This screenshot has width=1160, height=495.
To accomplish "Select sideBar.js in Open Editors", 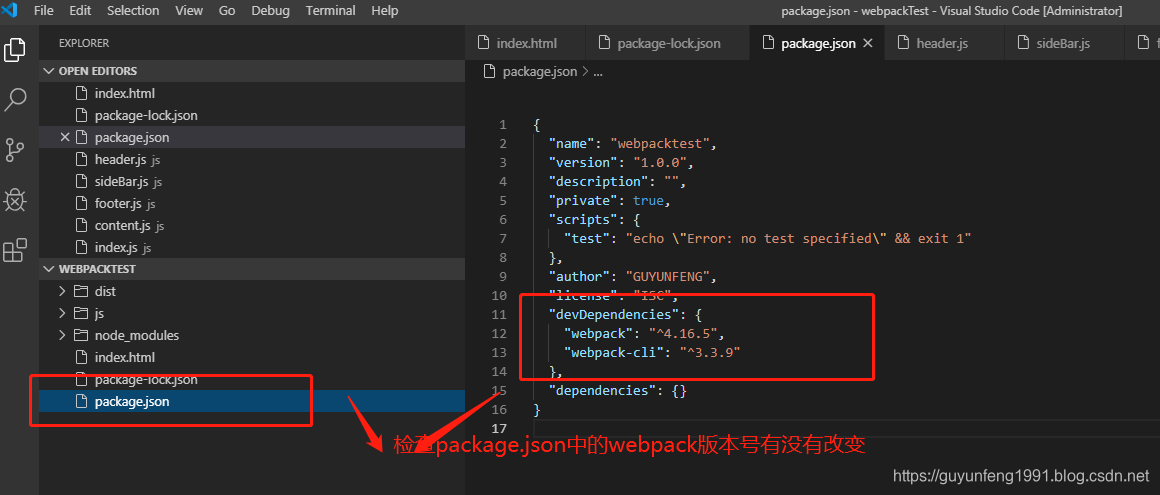I will coord(252,181).
